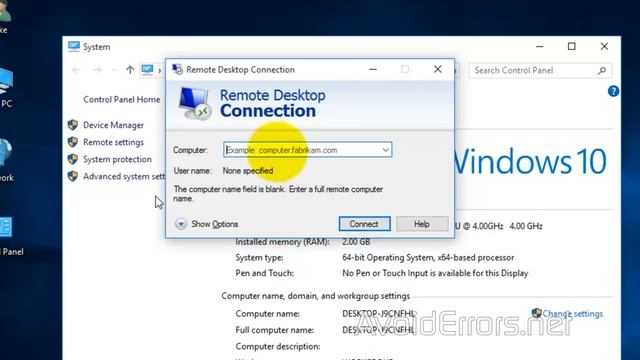Click the Up arrow in System window

[x=130, y=70]
